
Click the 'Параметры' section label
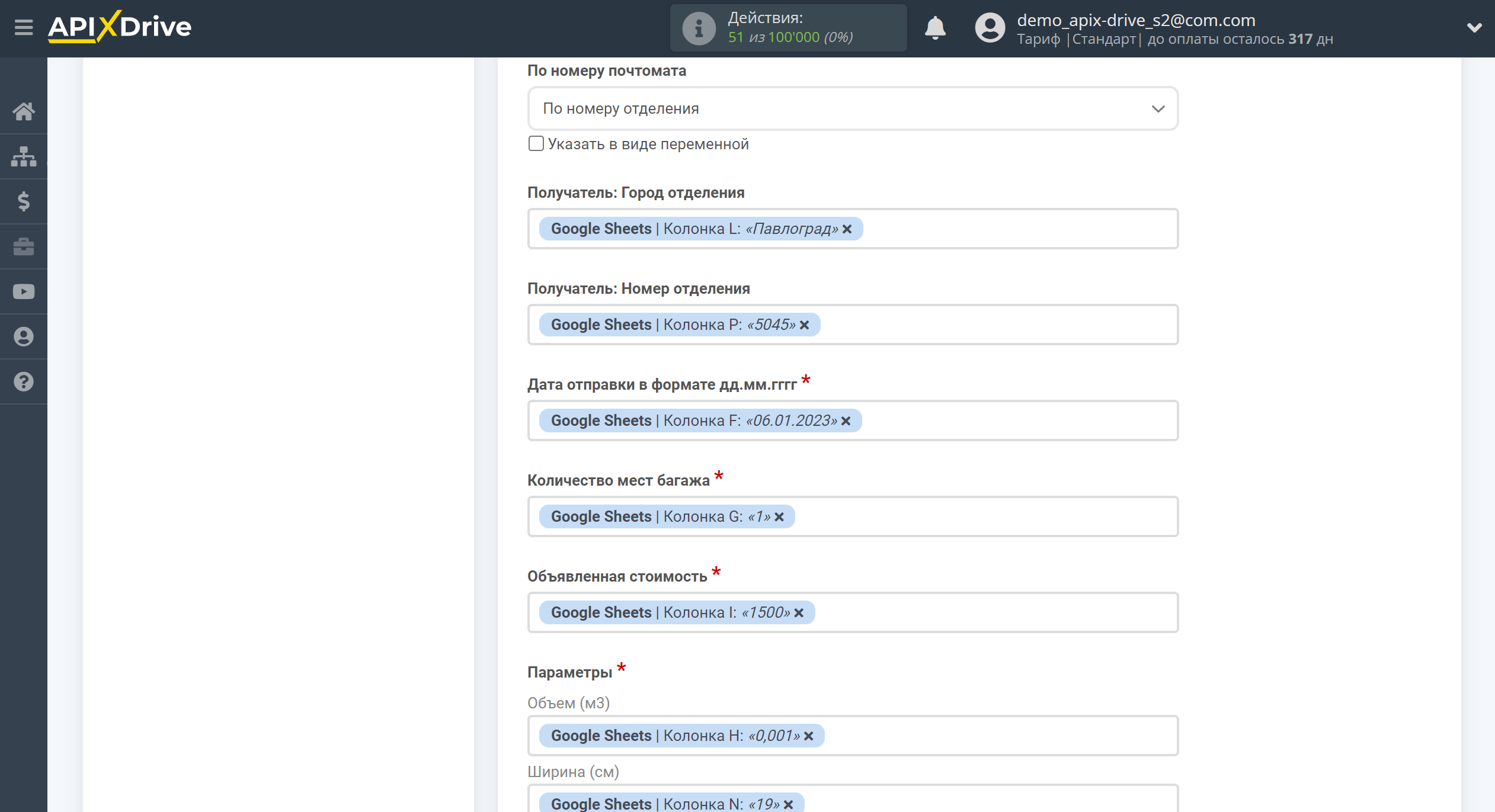tap(569, 672)
